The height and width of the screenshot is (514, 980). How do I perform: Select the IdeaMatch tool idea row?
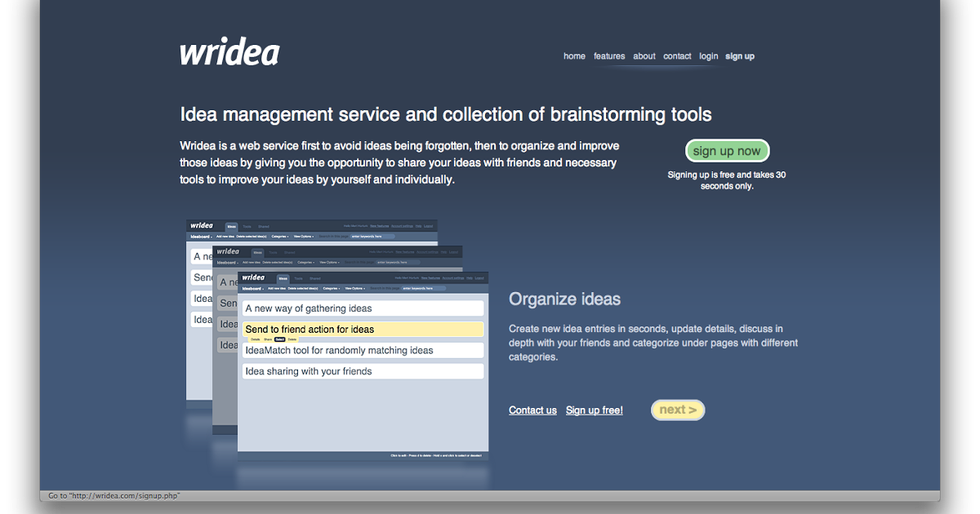[363, 350]
